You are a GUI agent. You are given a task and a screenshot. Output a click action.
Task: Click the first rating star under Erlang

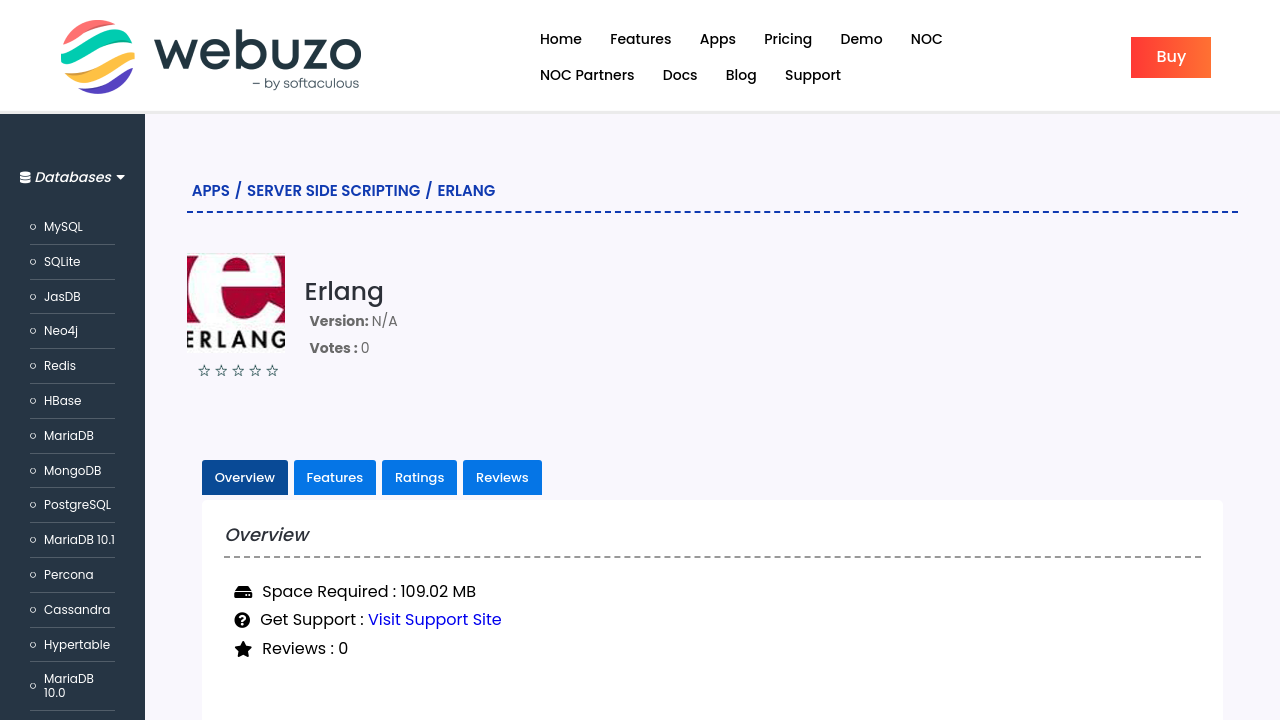tap(204, 371)
